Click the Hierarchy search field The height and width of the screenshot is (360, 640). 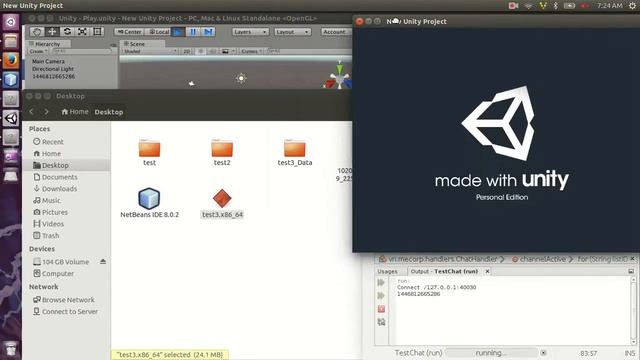tap(82, 51)
